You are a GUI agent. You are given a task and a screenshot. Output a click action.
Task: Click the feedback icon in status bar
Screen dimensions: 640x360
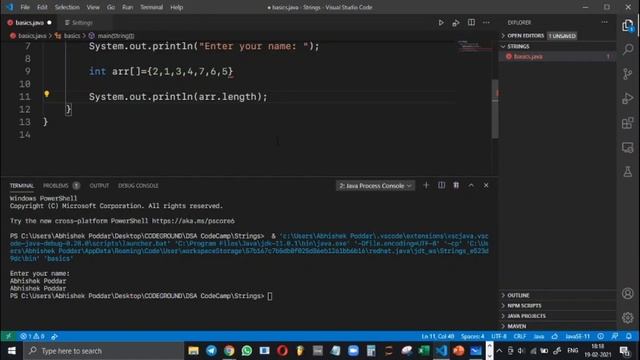click(615, 336)
